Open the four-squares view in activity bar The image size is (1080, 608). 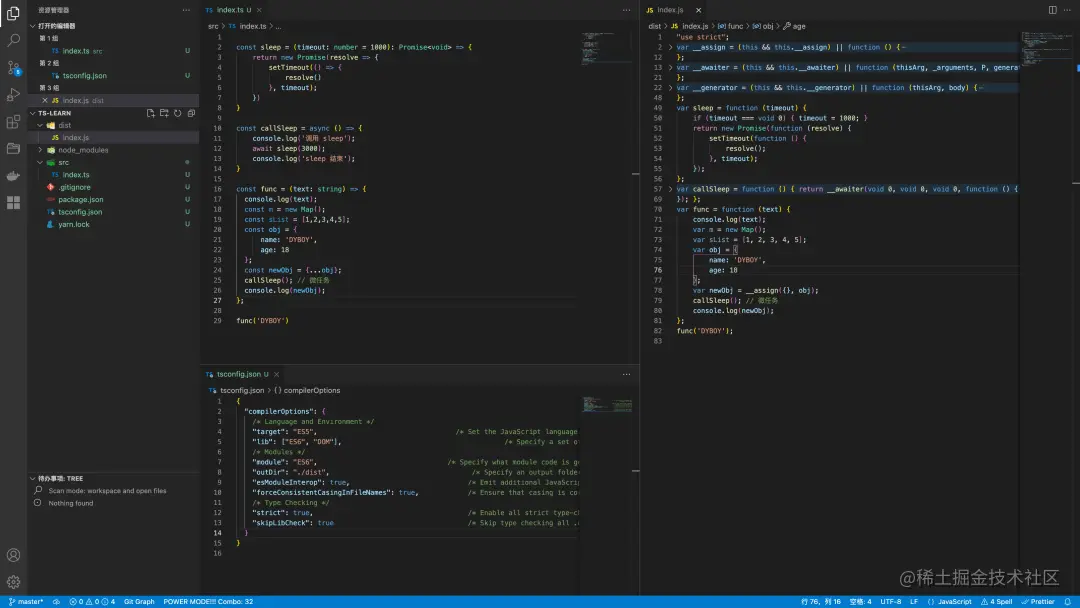13,202
